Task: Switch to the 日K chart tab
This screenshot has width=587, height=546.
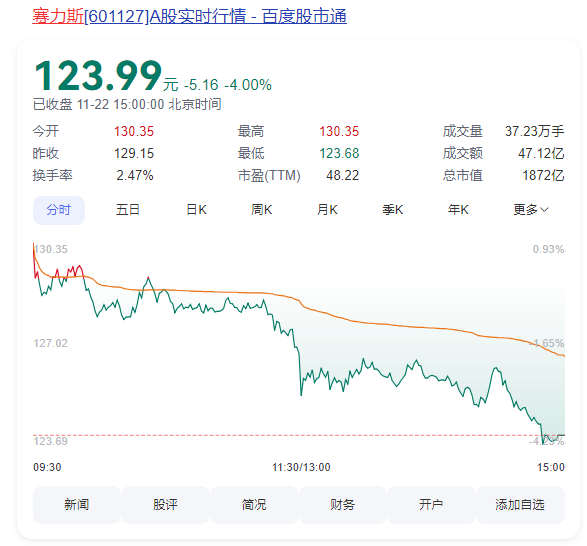Action: (x=196, y=210)
